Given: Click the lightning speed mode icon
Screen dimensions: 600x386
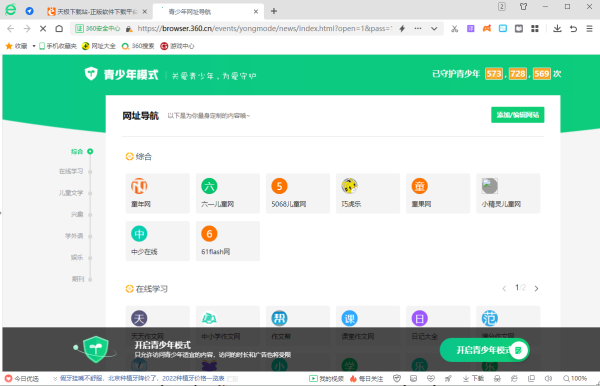Looking at the screenshot, I should pyautogui.click(x=402, y=29).
